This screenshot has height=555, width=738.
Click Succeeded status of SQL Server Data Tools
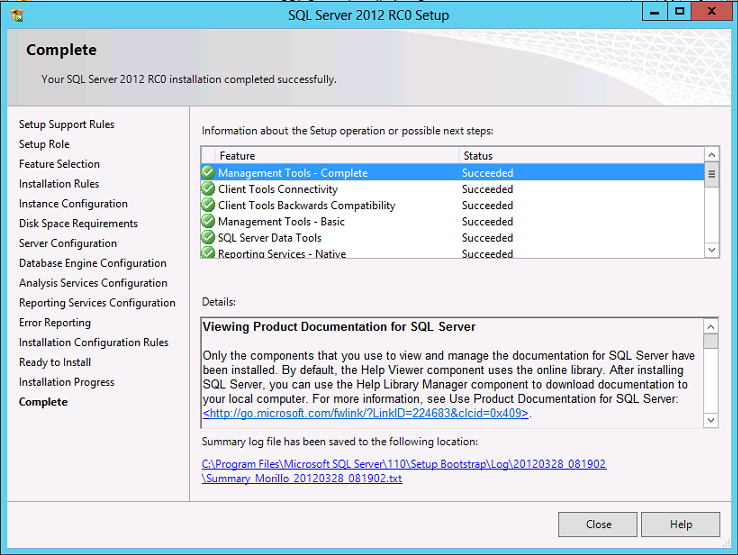coord(487,238)
